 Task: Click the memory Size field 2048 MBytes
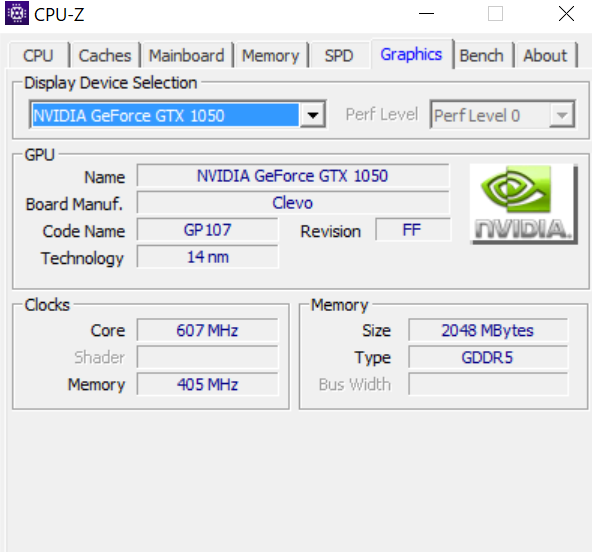pyautogui.click(x=488, y=330)
